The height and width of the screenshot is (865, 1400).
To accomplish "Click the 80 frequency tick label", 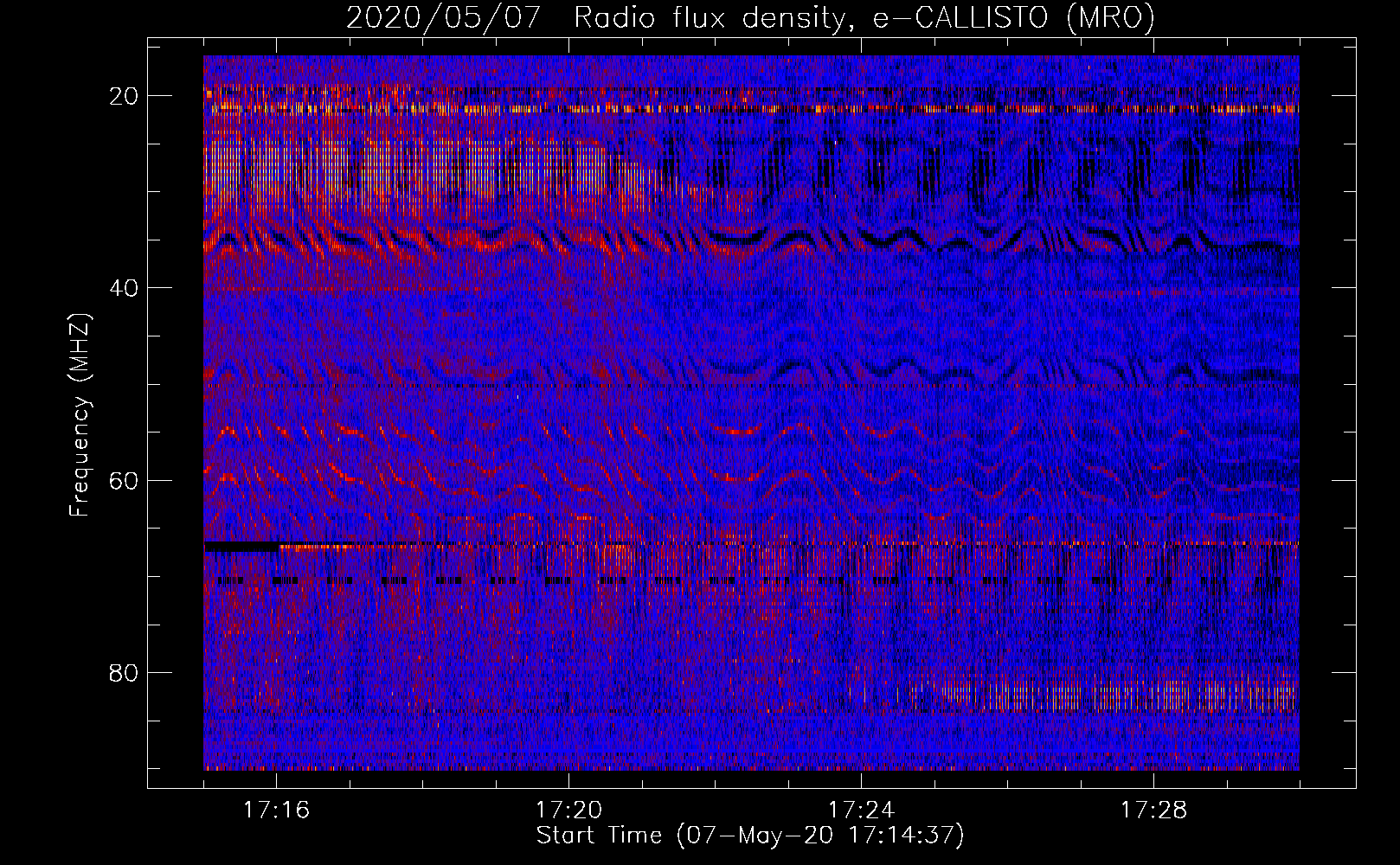I will tap(124, 672).
